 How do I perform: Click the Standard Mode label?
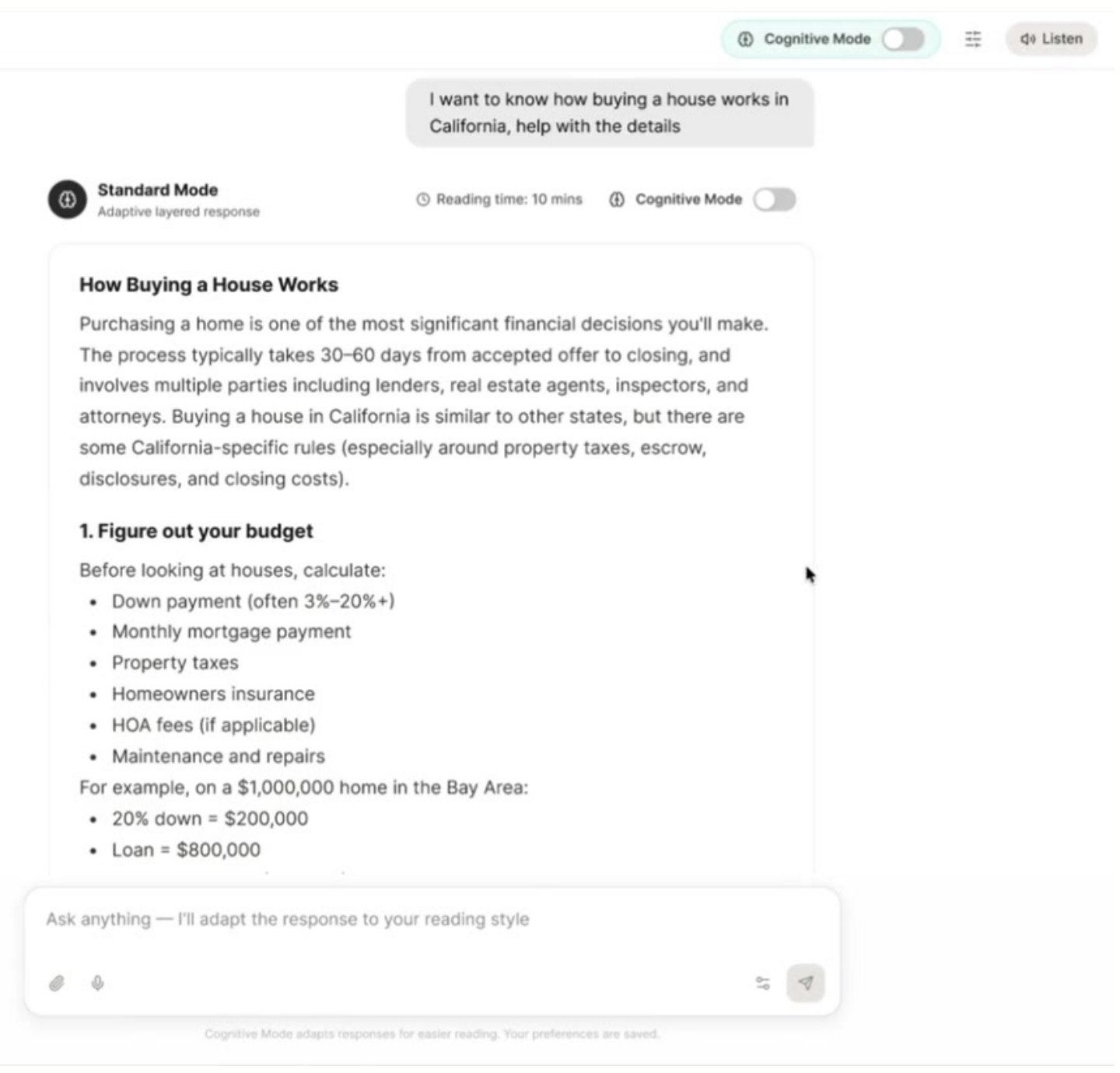click(158, 190)
